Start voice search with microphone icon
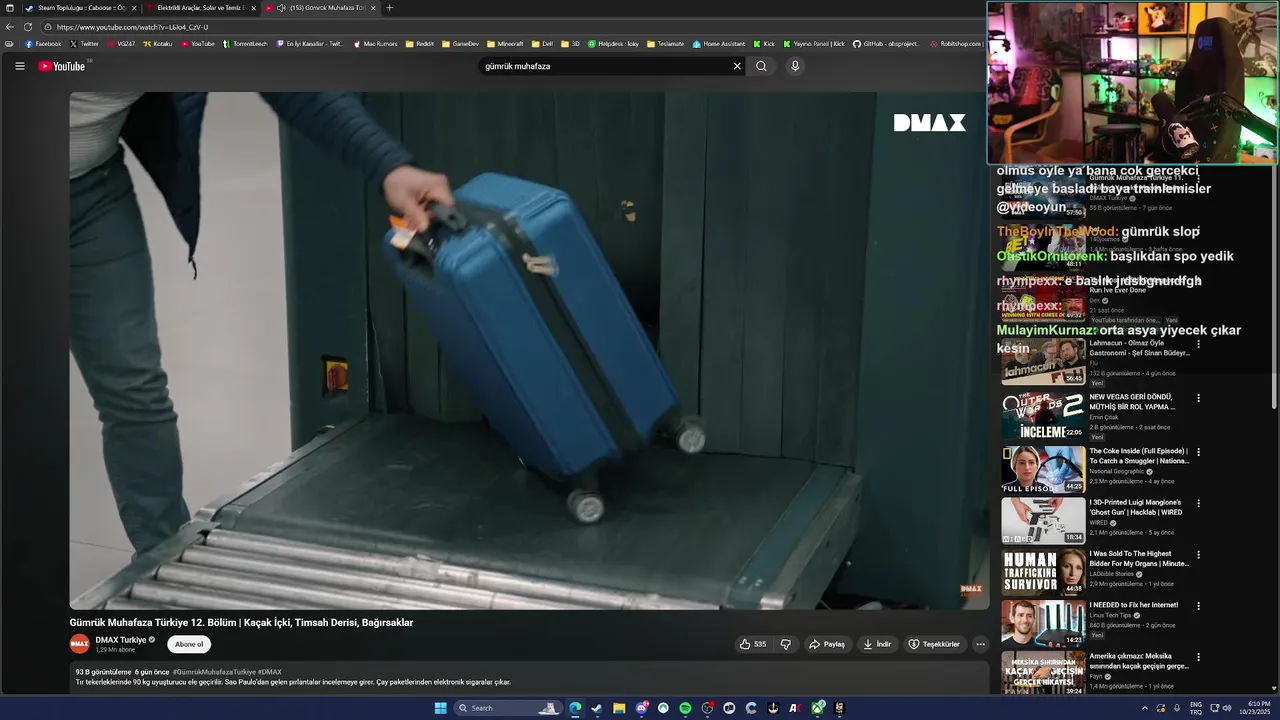Image resolution: width=1280 pixels, height=720 pixels. coord(795,66)
